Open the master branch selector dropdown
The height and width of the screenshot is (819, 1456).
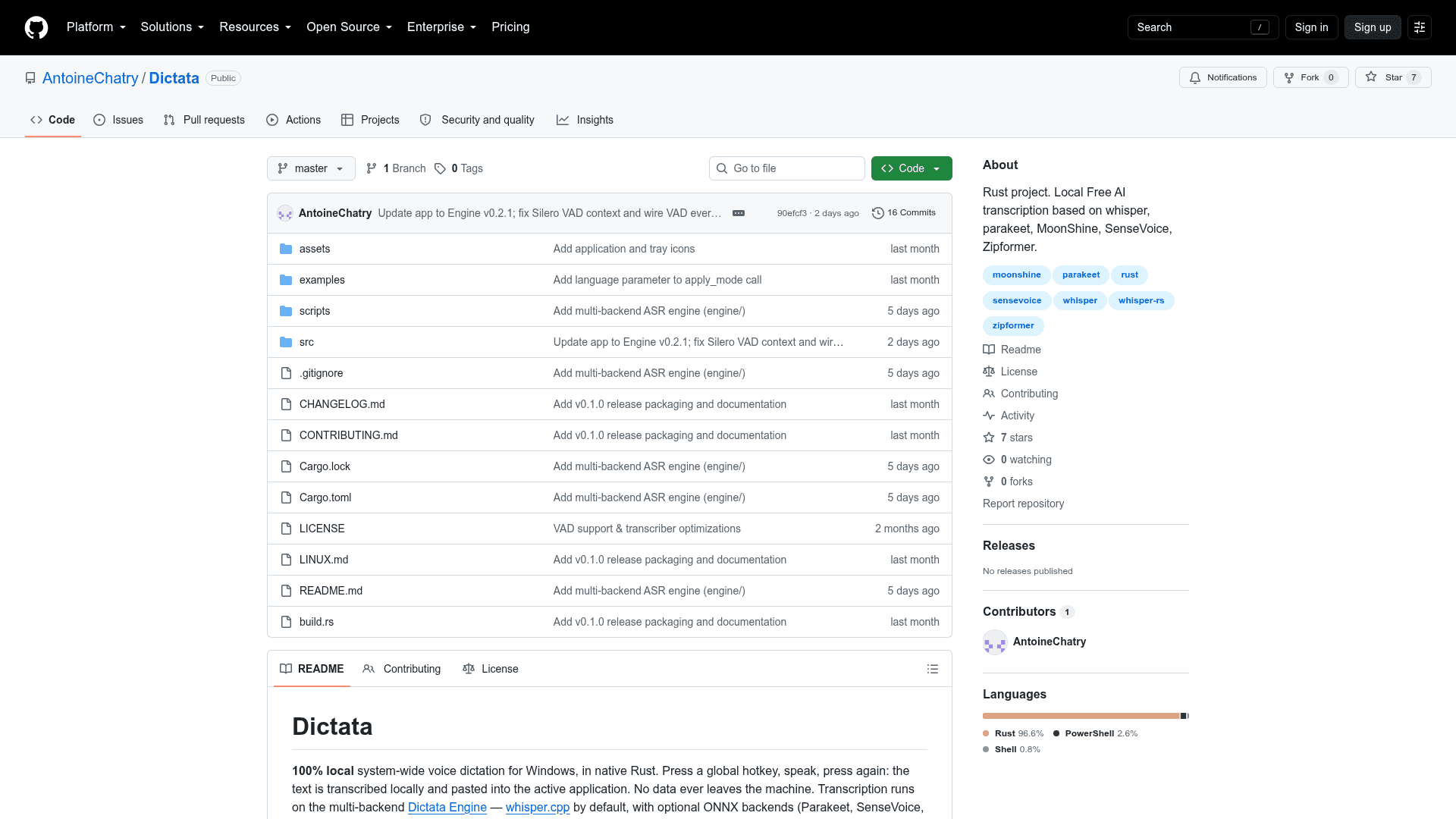click(311, 168)
